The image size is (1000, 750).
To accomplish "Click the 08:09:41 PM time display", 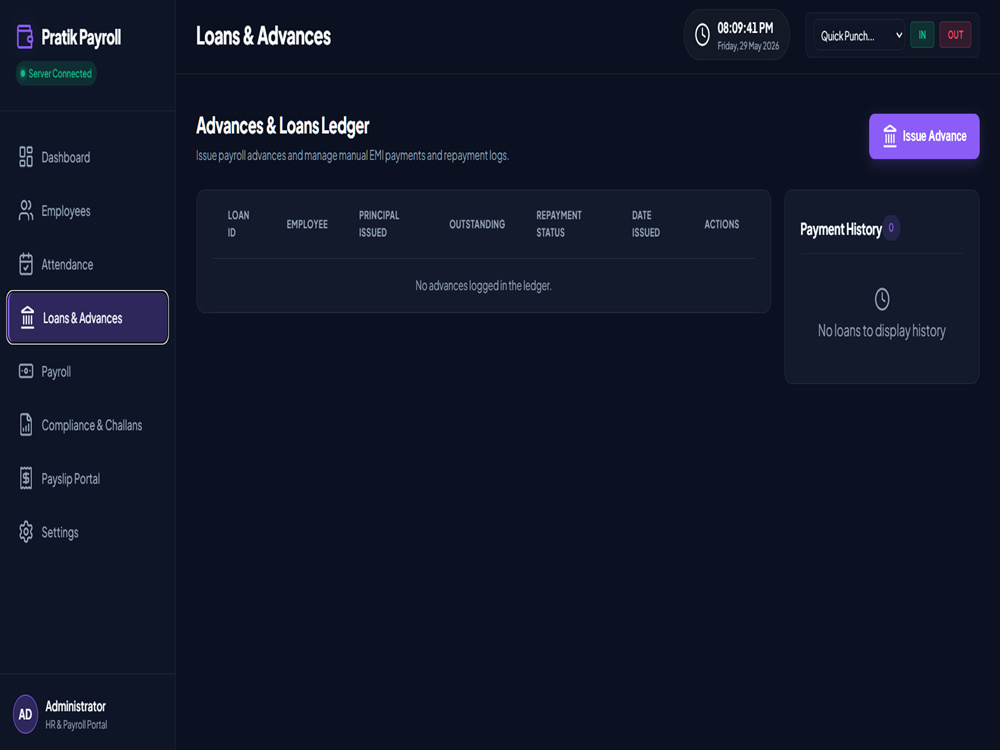I will coord(745,28).
